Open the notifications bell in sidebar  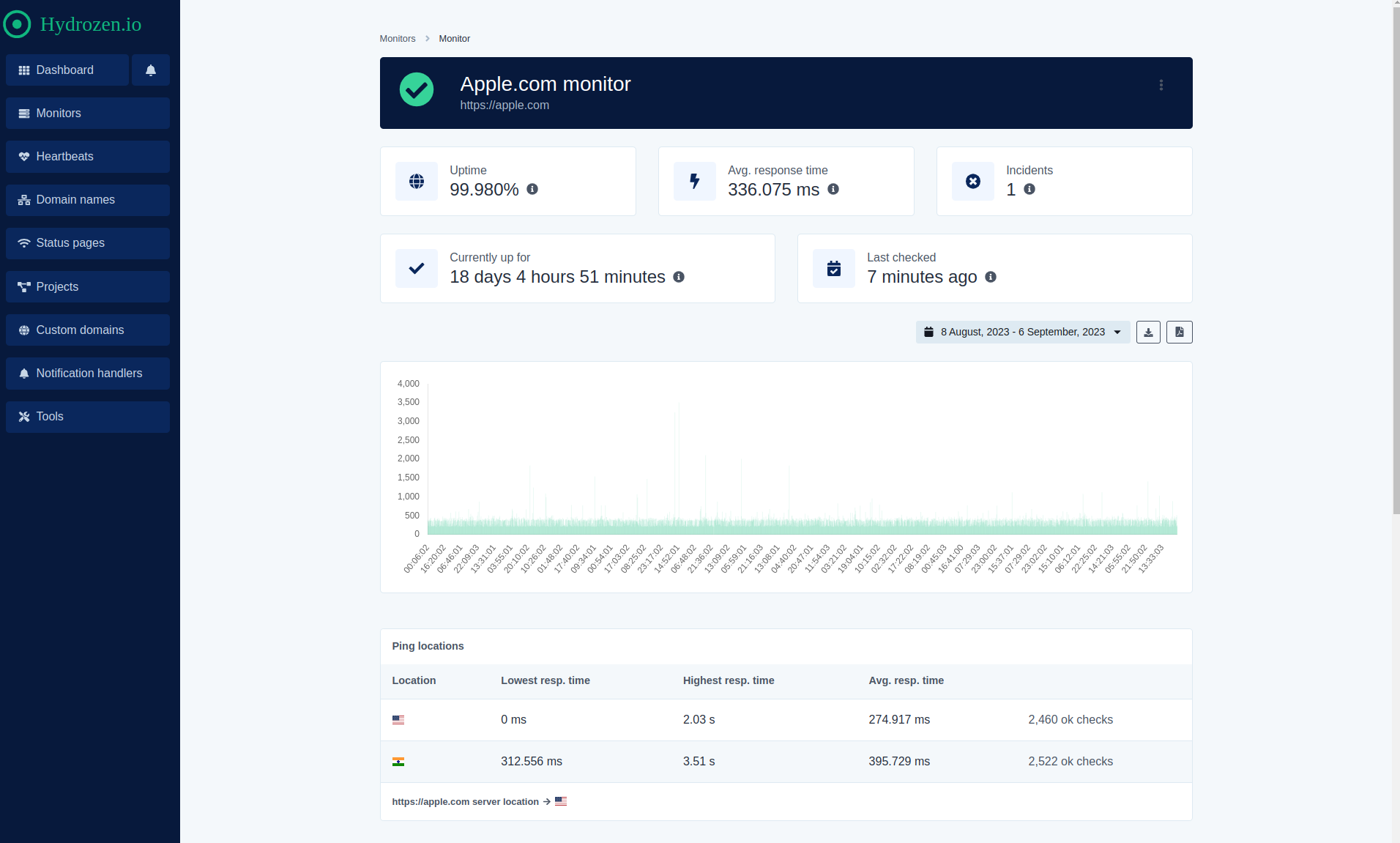pos(151,70)
